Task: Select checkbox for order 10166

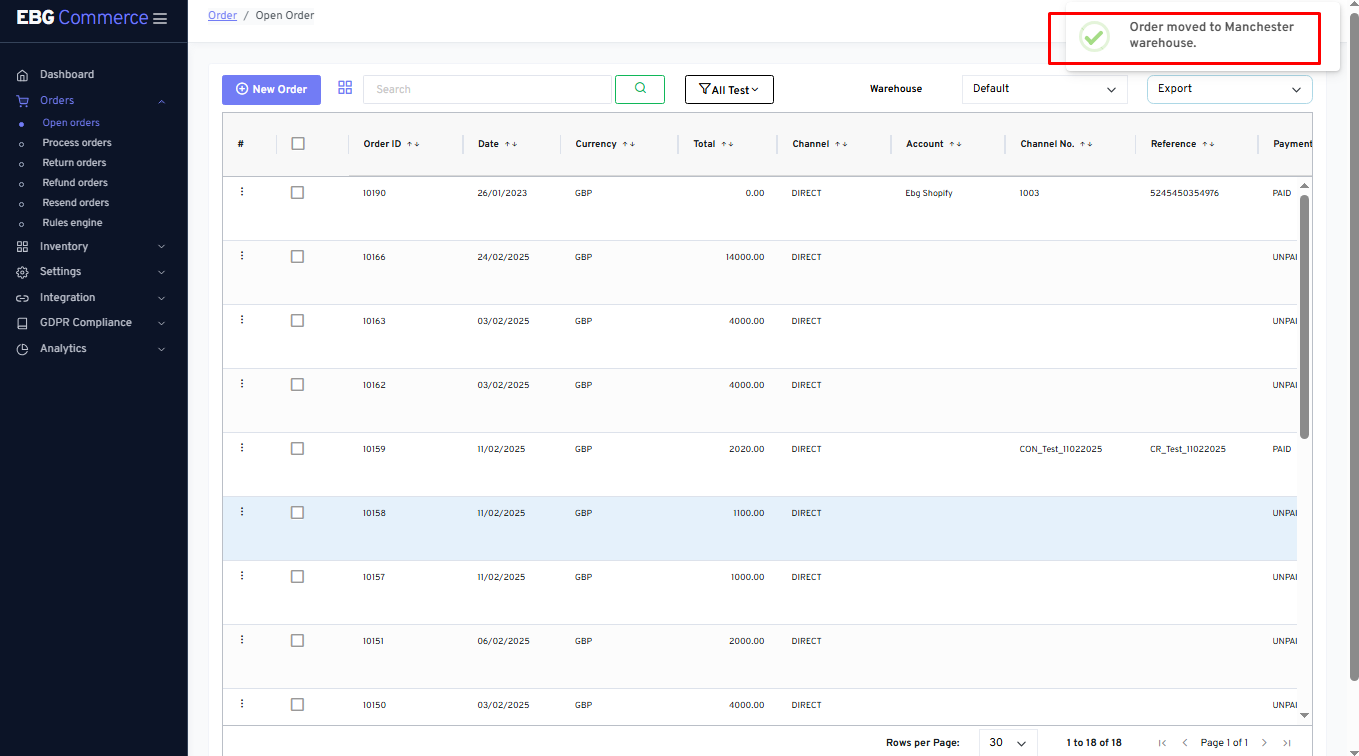Action: tap(297, 257)
